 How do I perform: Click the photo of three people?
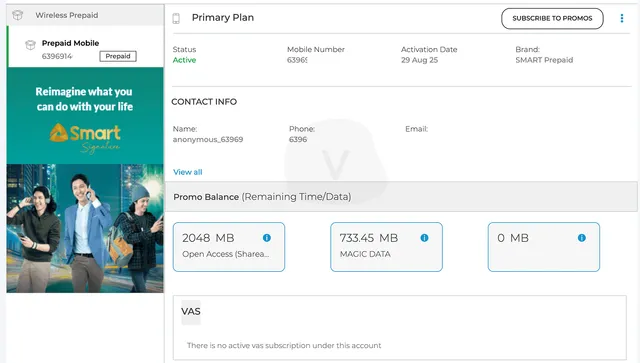click(x=85, y=228)
